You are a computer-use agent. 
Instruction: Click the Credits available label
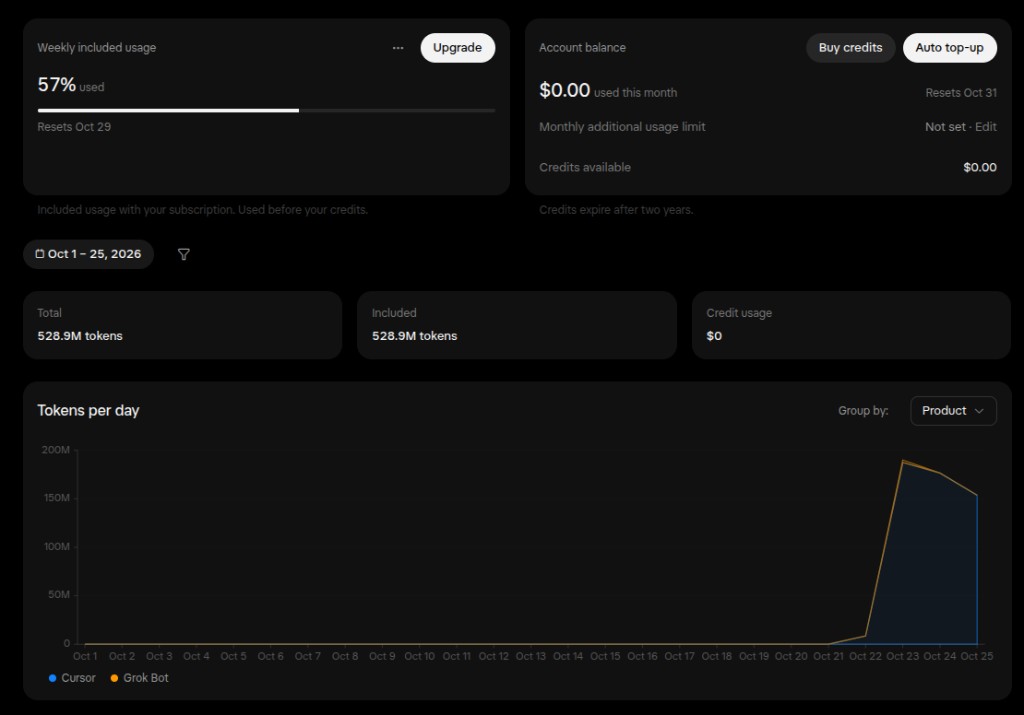click(584, 167)
